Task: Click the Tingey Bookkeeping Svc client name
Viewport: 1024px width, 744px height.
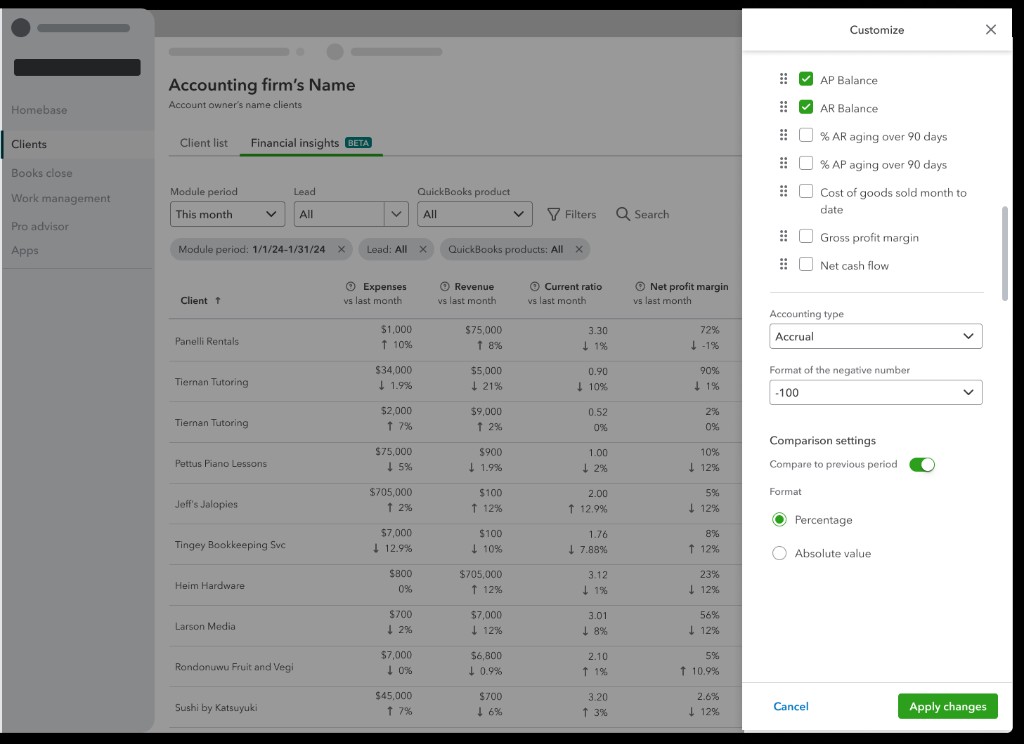Action: point(230,544)
